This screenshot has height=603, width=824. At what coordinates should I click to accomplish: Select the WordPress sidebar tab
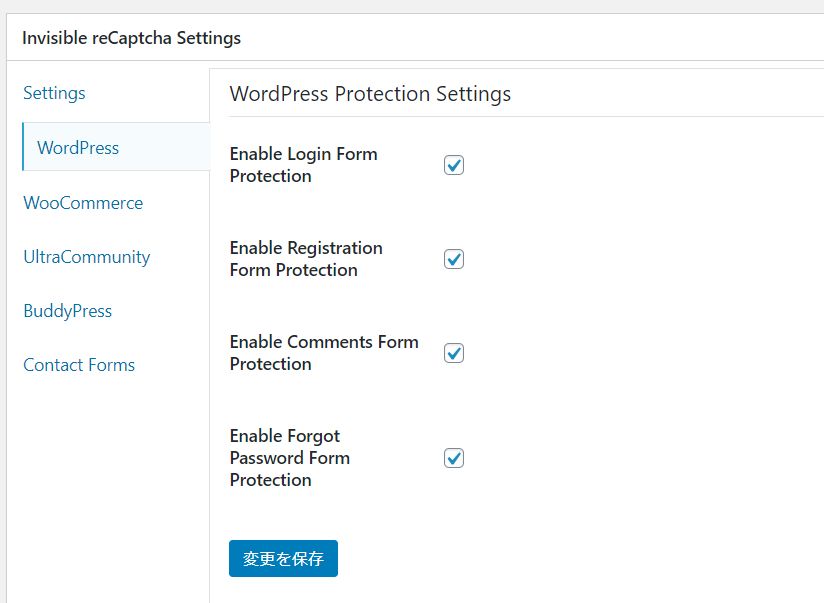78,148
